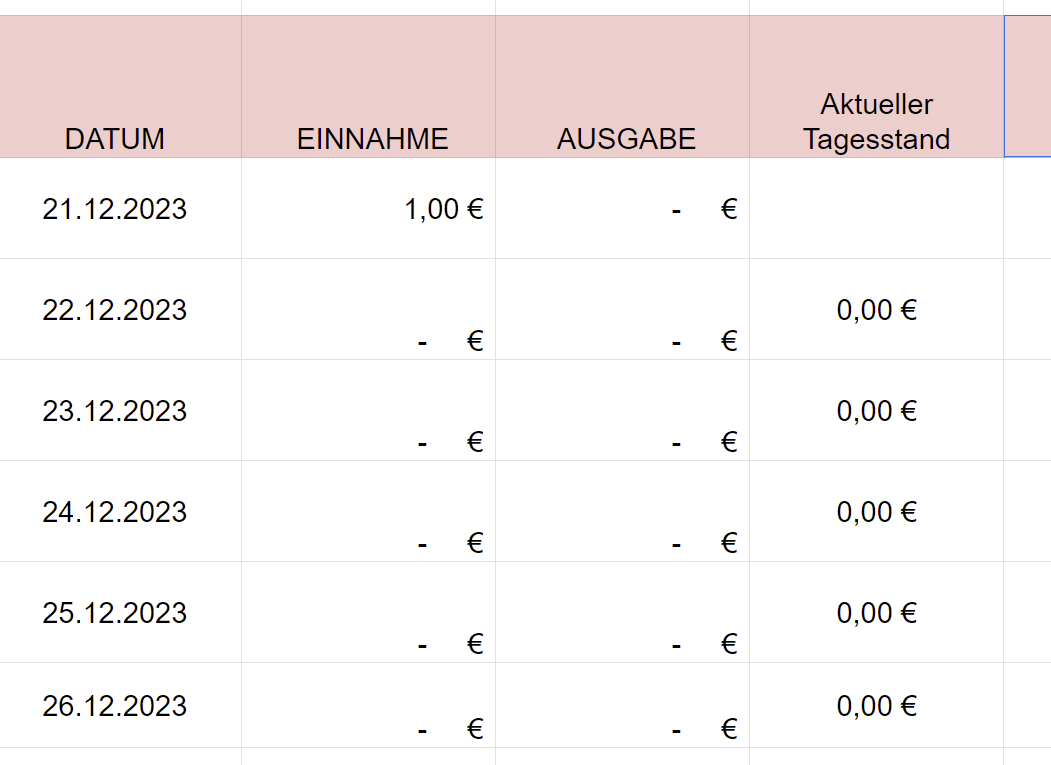The image size is (1051, 765).
Task: Select the empty Tagesstand cell for 21.12.2023
Action: (877, 209)
